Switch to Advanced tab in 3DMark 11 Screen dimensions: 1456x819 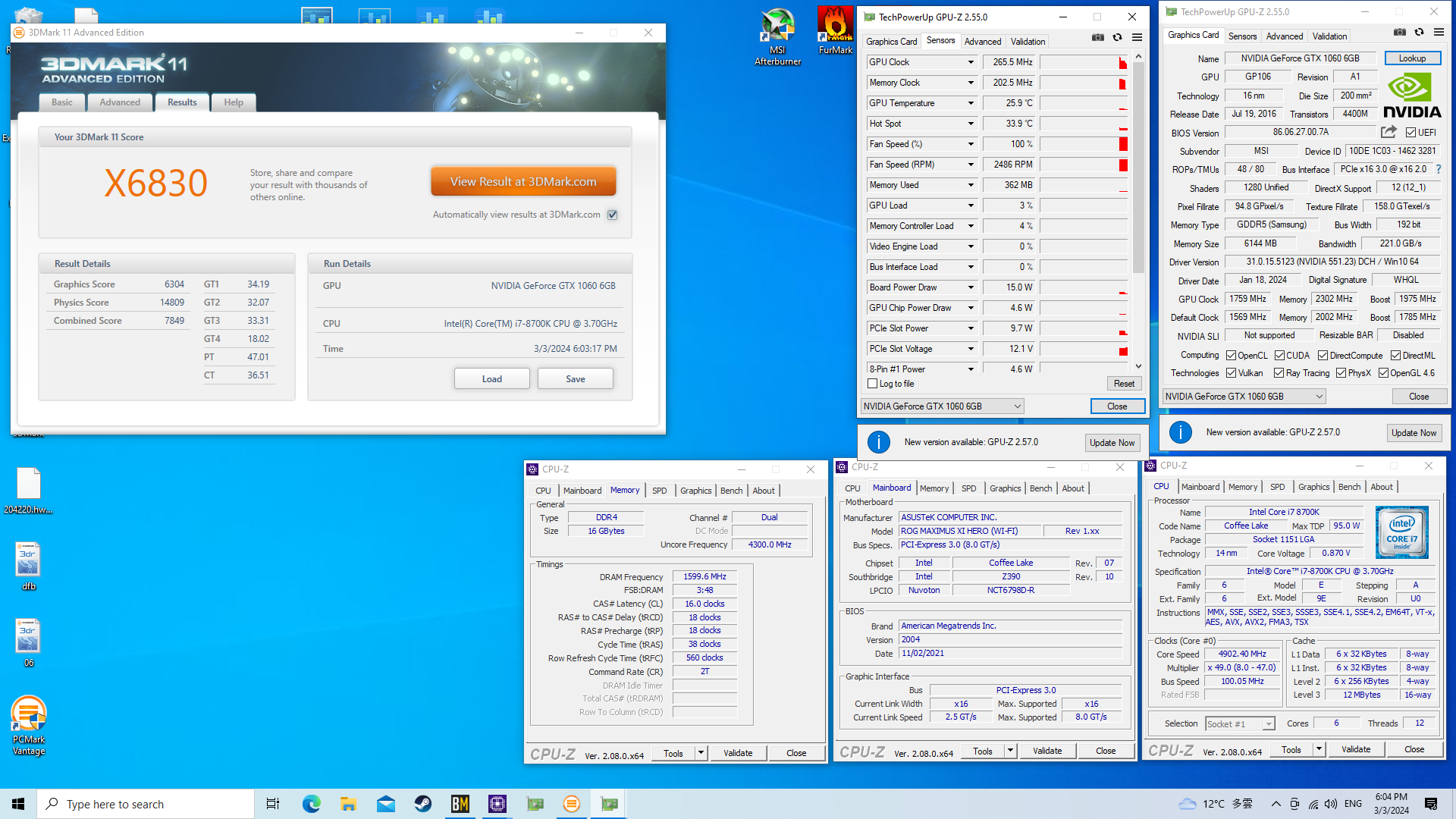120,102
